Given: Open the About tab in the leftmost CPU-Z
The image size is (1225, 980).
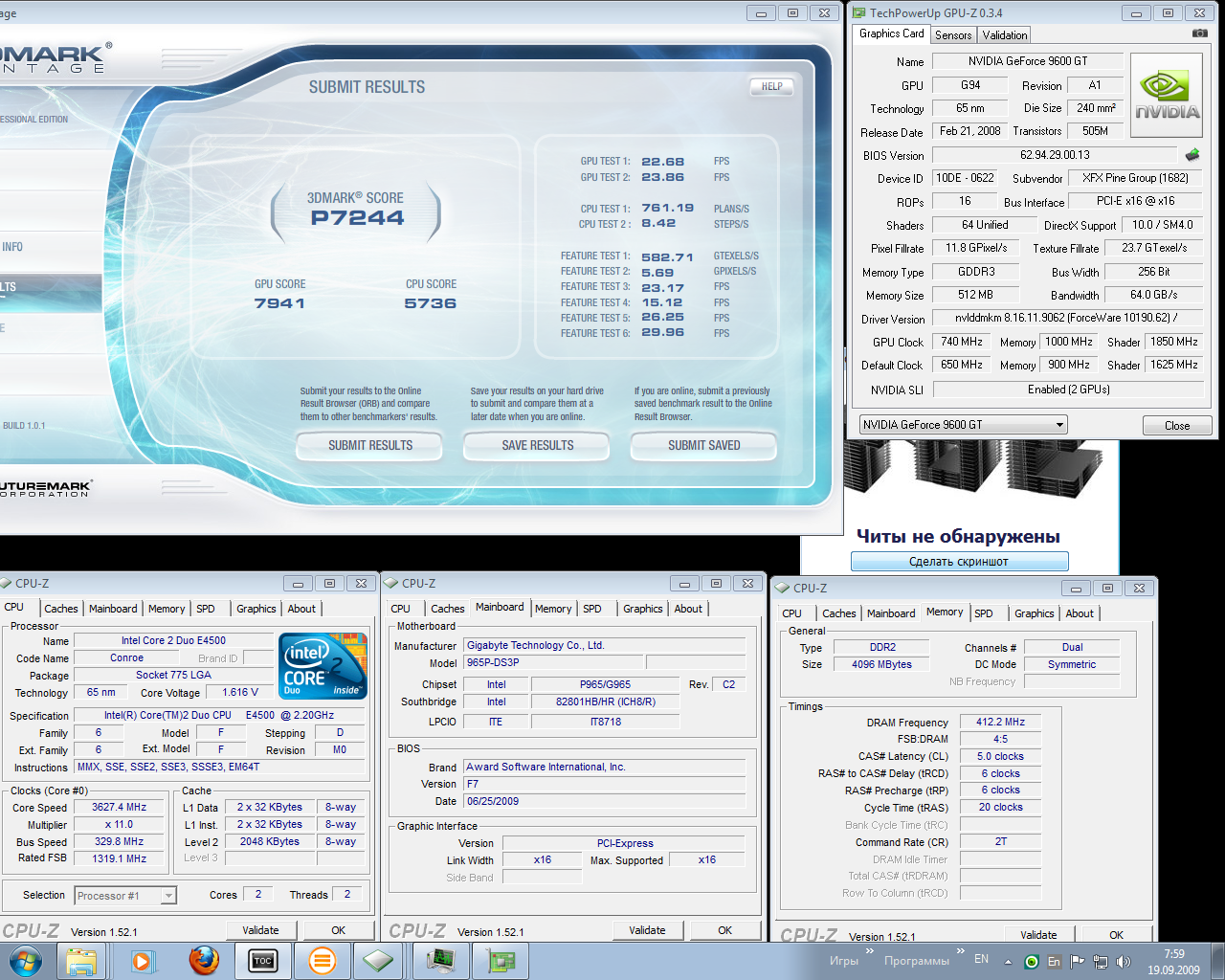Looking at the screenshot, I should (x=301, y=609).
